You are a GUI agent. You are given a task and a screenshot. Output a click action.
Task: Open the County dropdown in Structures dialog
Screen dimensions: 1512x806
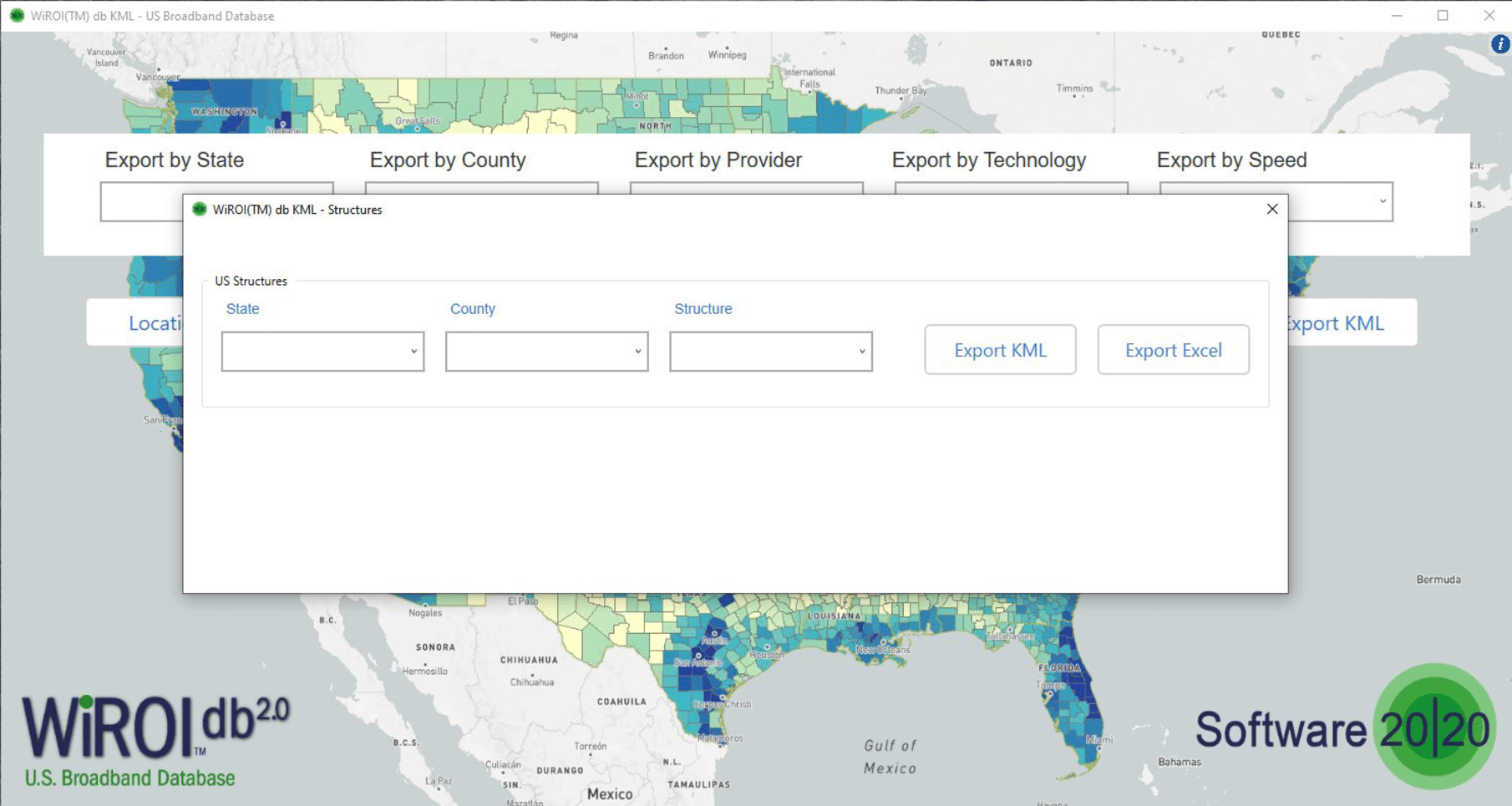tap(546, 352)
